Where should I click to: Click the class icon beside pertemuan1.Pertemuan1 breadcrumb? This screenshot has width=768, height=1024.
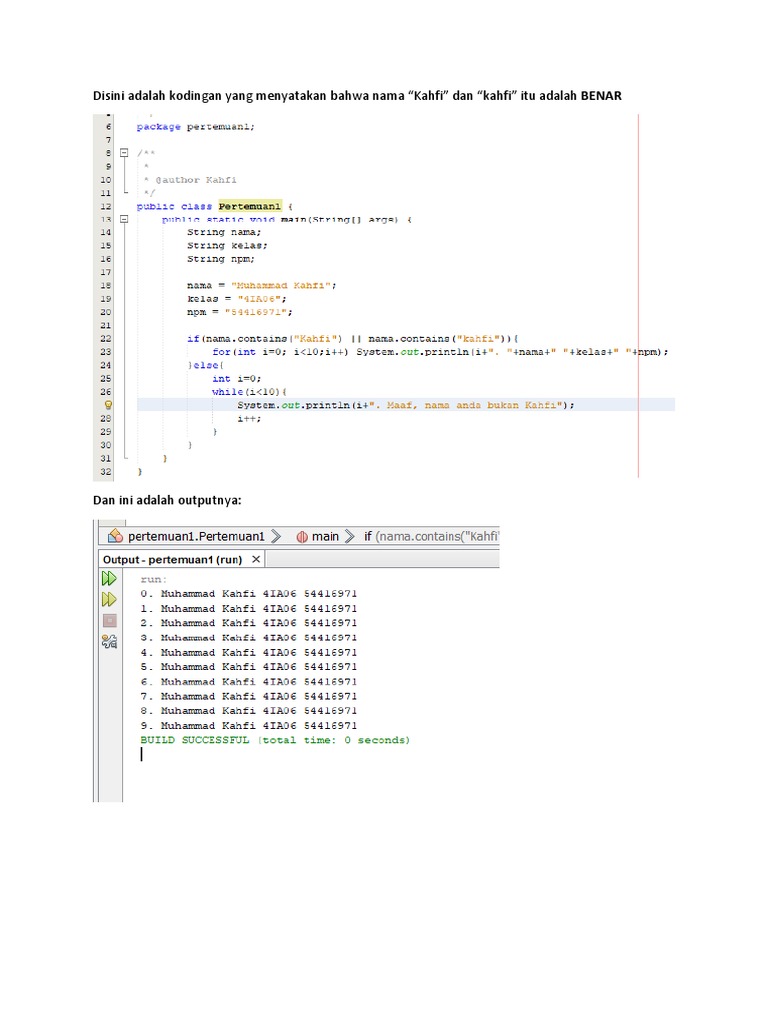pos(116,536)
